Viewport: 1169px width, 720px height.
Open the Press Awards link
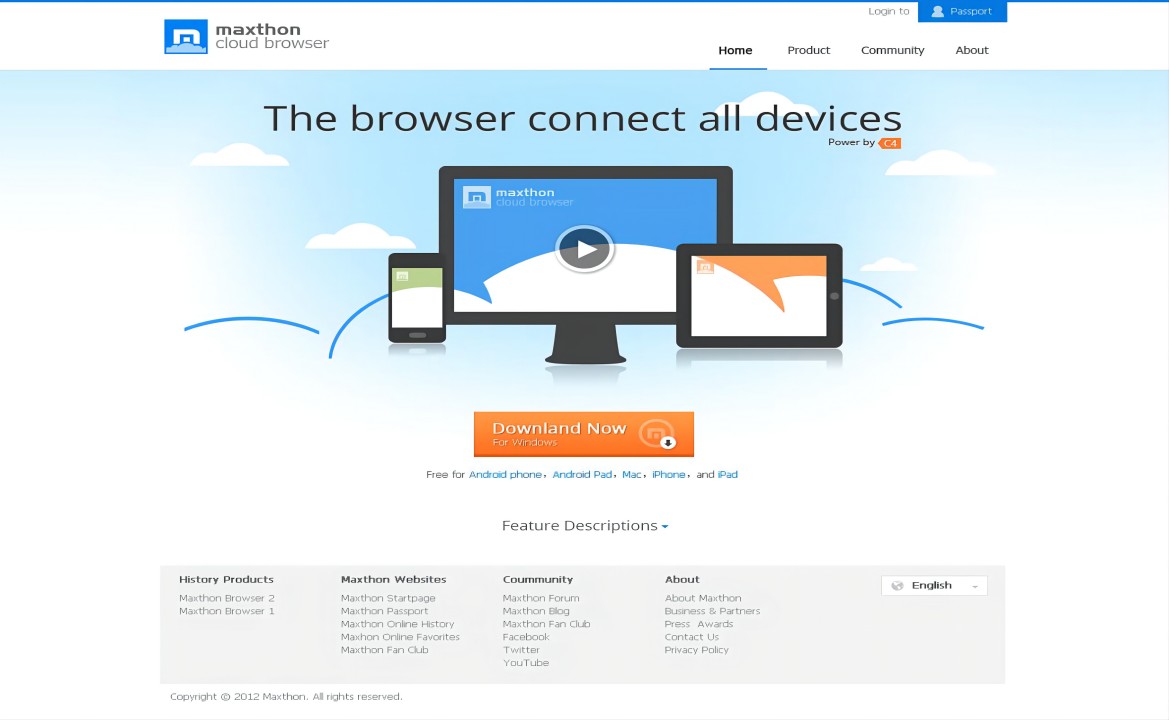699,625
